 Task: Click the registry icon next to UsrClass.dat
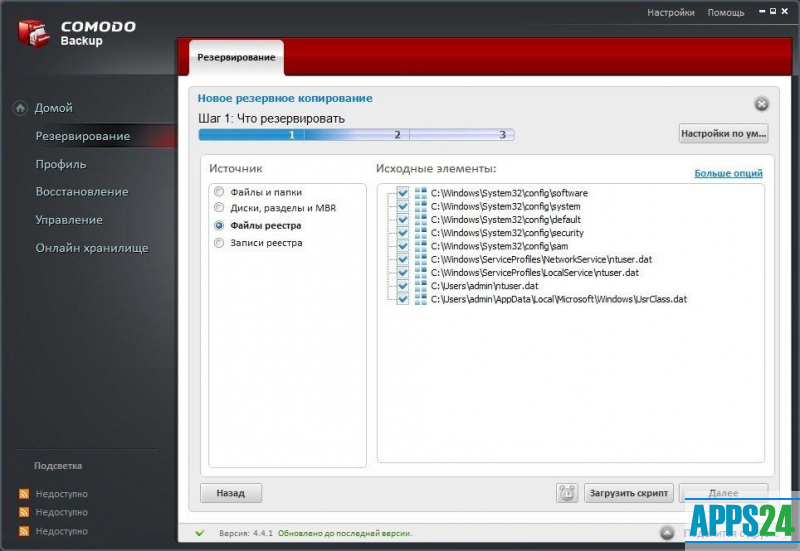[421, 298]
